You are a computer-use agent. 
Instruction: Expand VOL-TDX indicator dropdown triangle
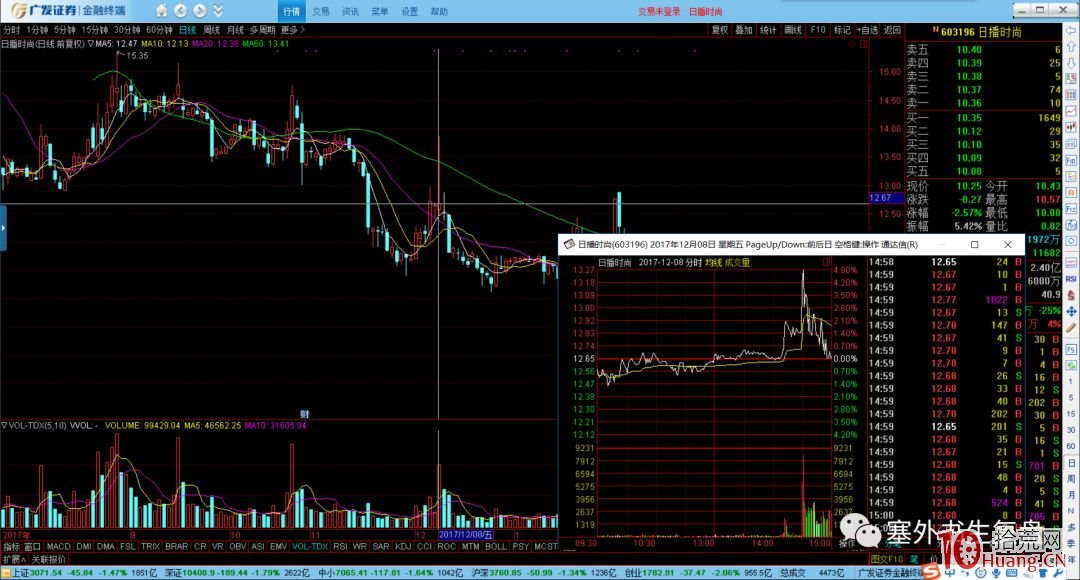pyautogui.click(x=4, y=426)
